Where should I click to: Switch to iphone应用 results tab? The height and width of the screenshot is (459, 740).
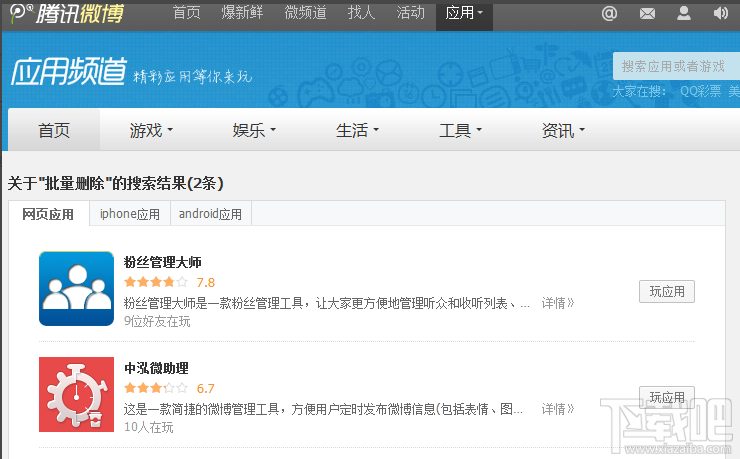pyautogui.click(x=130, y=214)
